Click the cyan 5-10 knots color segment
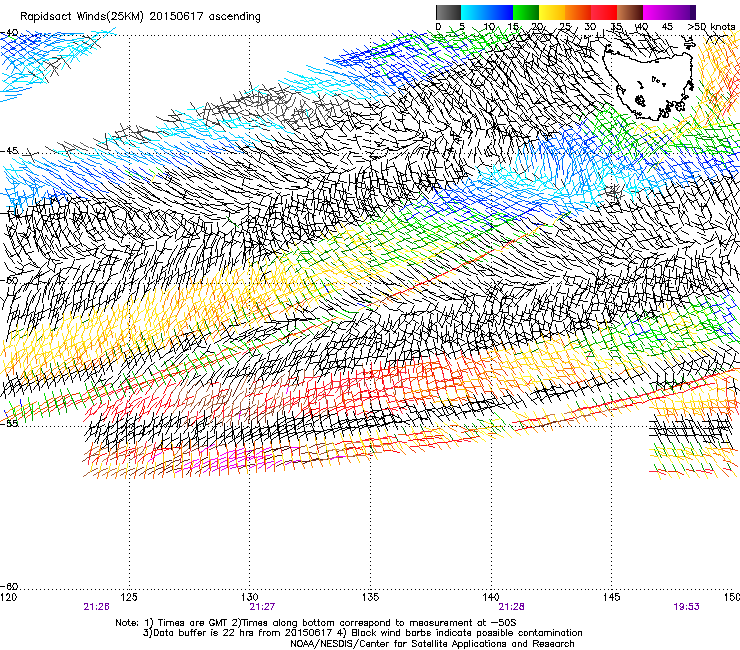 click(474, 12)
